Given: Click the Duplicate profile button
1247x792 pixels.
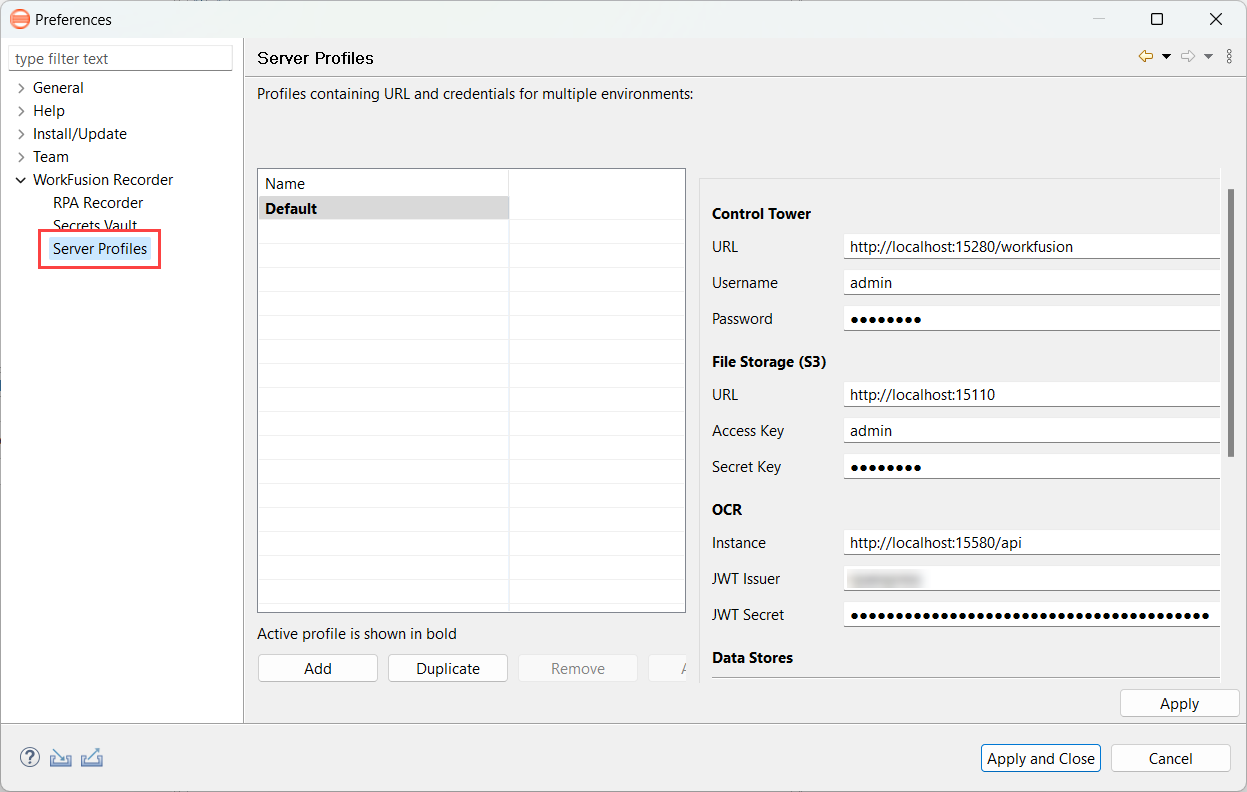Looking at the screenshot, I should point(448,669).
